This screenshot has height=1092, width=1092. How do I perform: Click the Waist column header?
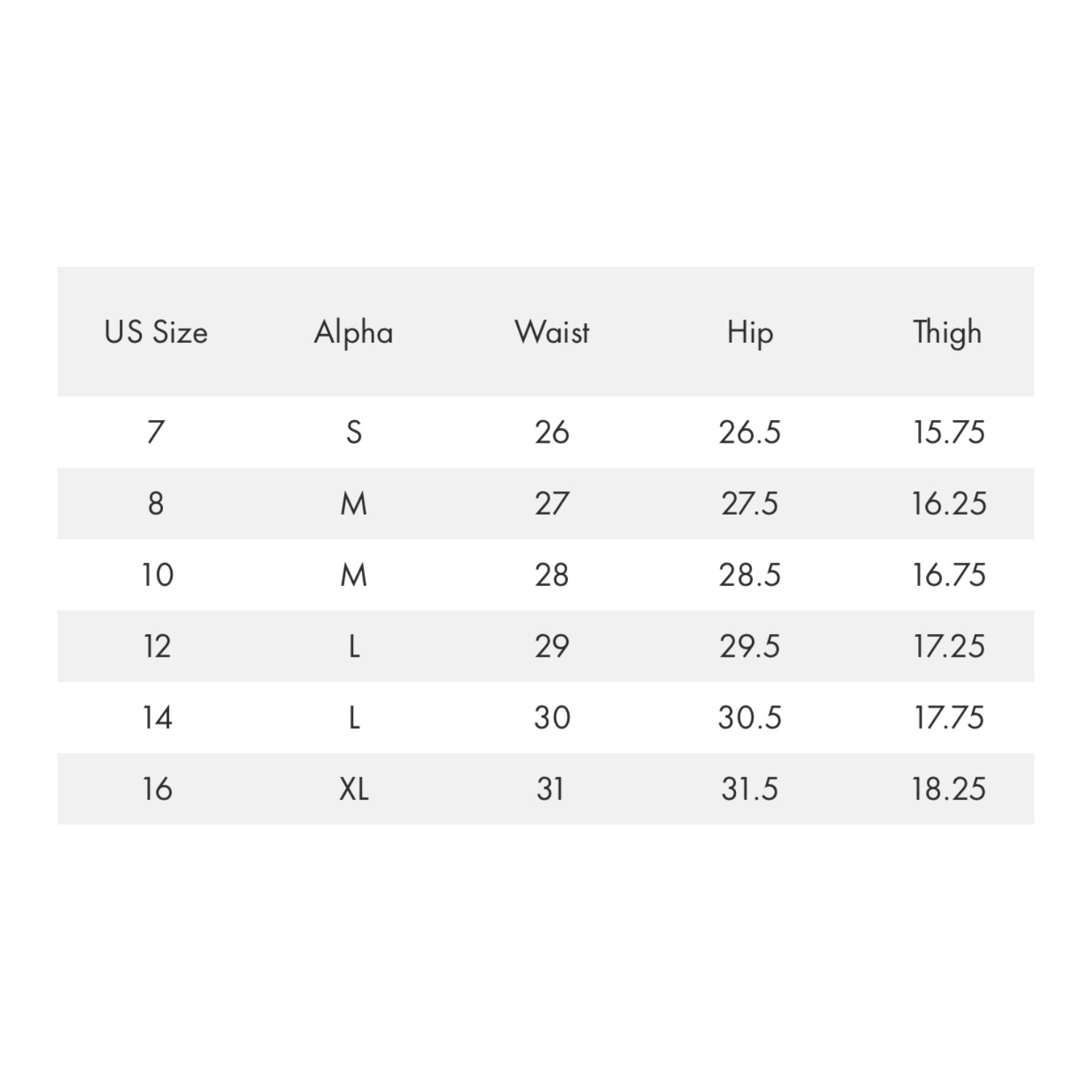pyautogui.click(x=552, y=333)
